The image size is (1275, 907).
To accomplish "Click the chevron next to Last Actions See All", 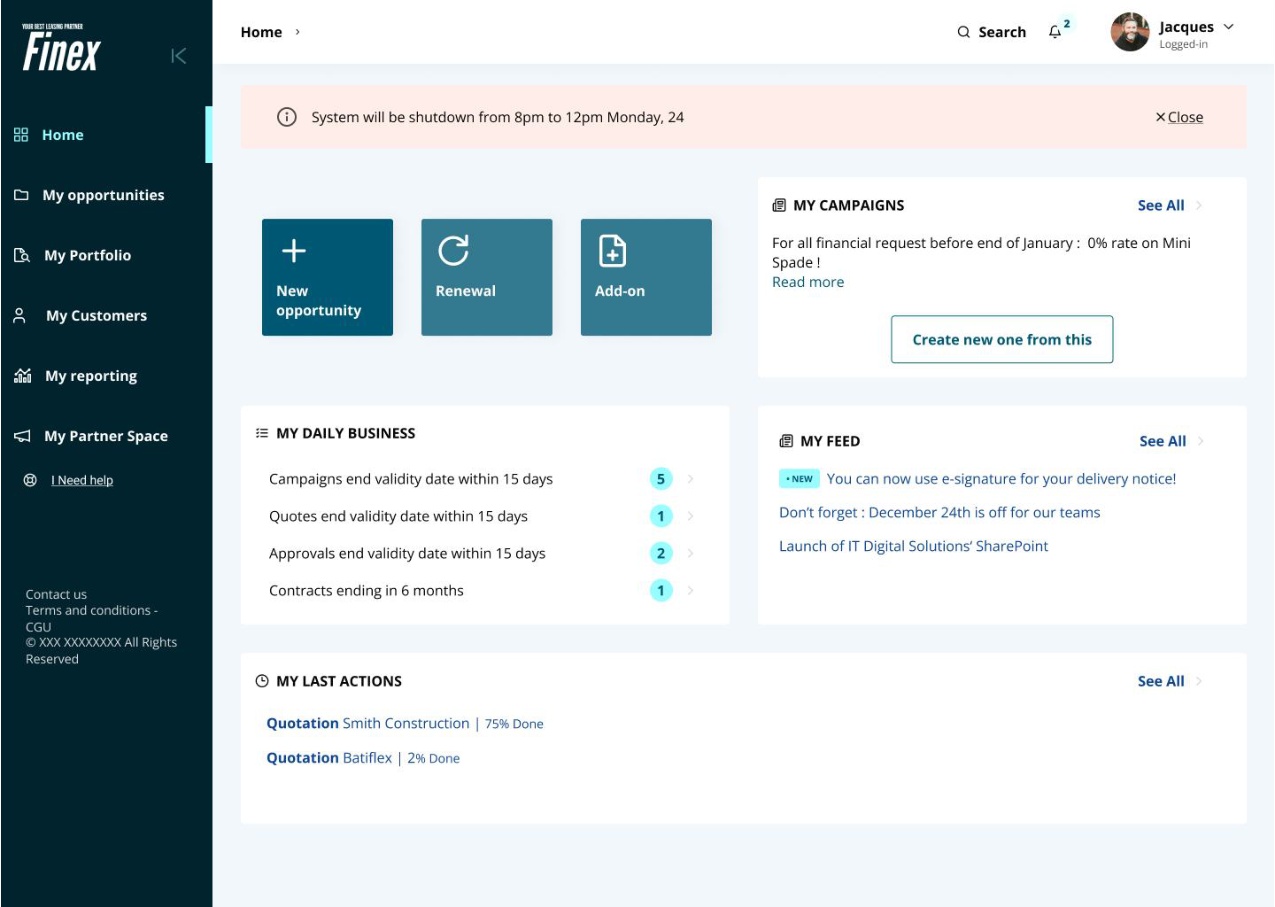I will coord(1199,681).
